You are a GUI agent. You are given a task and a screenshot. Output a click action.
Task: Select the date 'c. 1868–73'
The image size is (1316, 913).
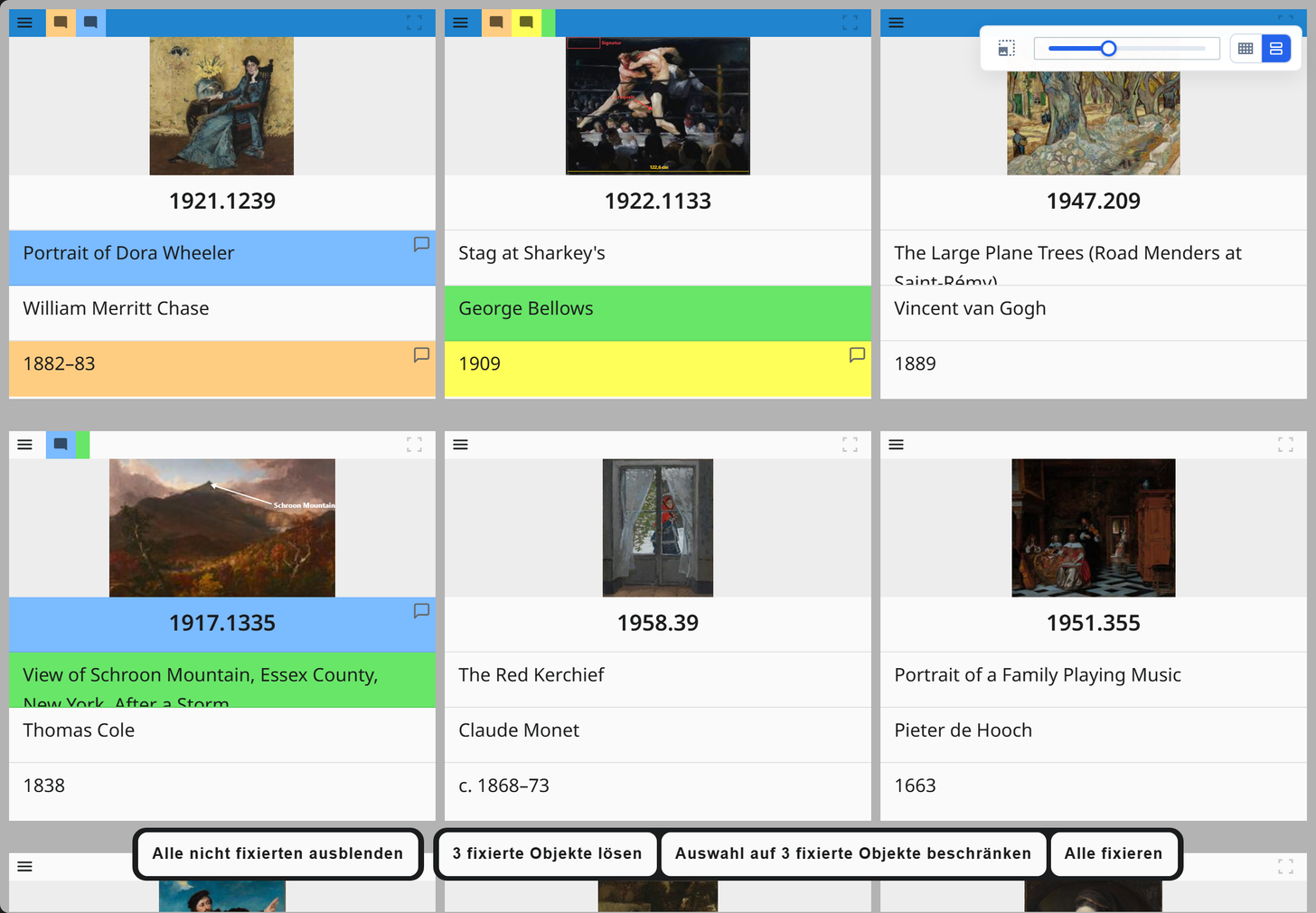(x=503, y=786)
